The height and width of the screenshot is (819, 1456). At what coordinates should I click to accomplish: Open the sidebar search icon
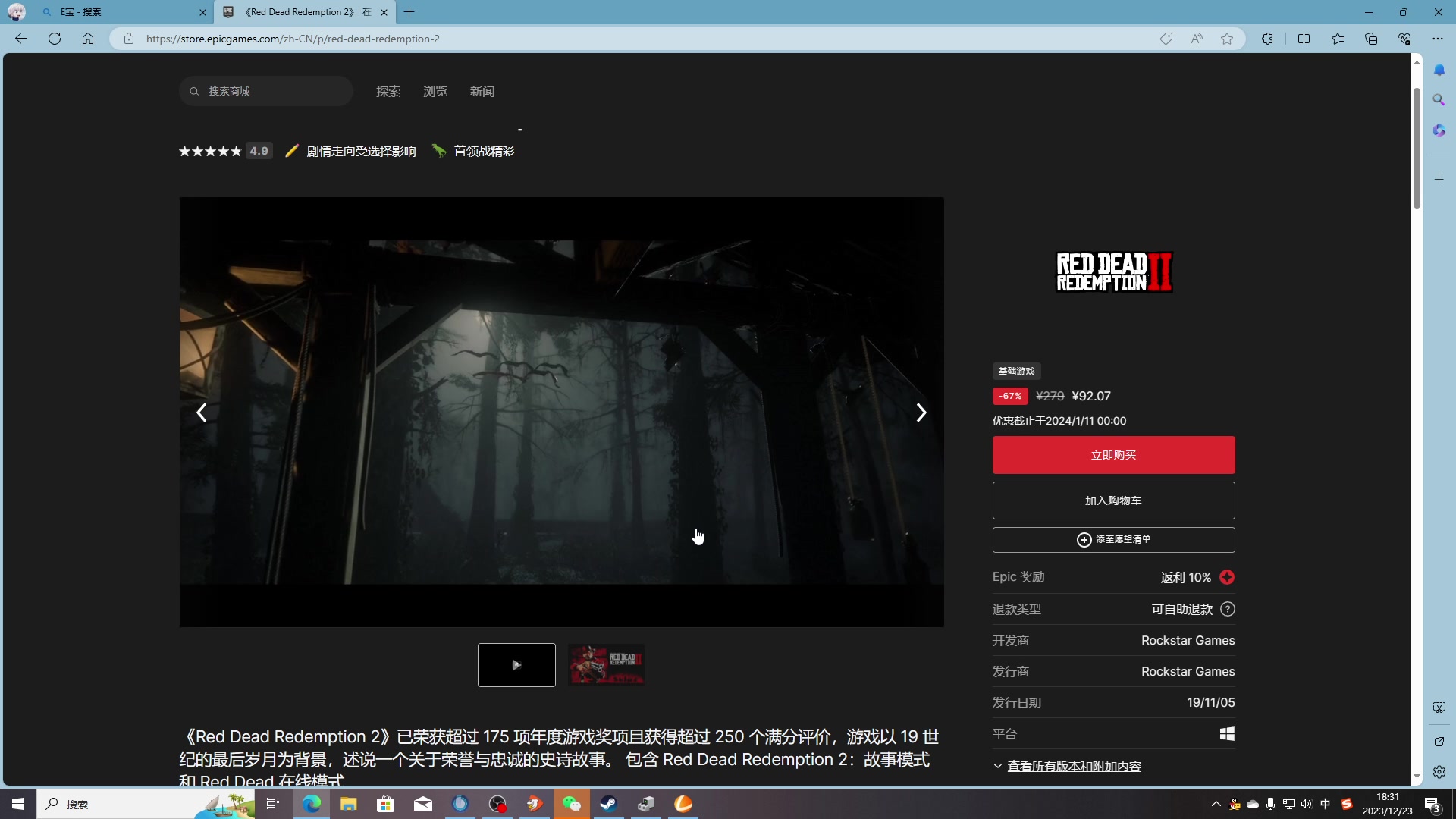1439,100
